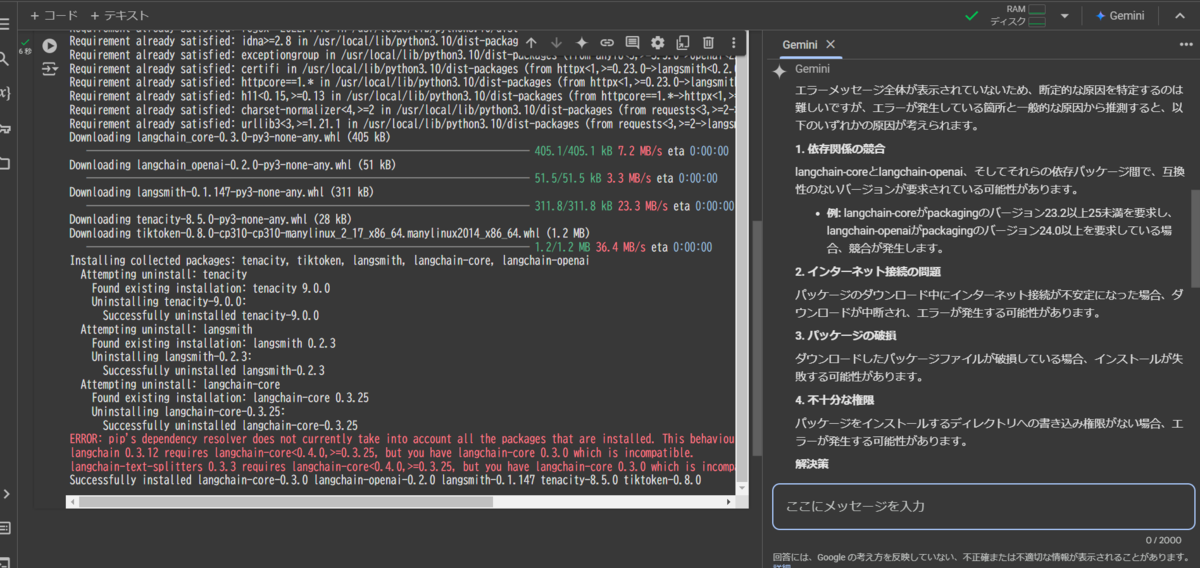The height and width of the screenshot is (568, 1200).
Task: Move cell up with the up arrow
Action: point(531,43)
